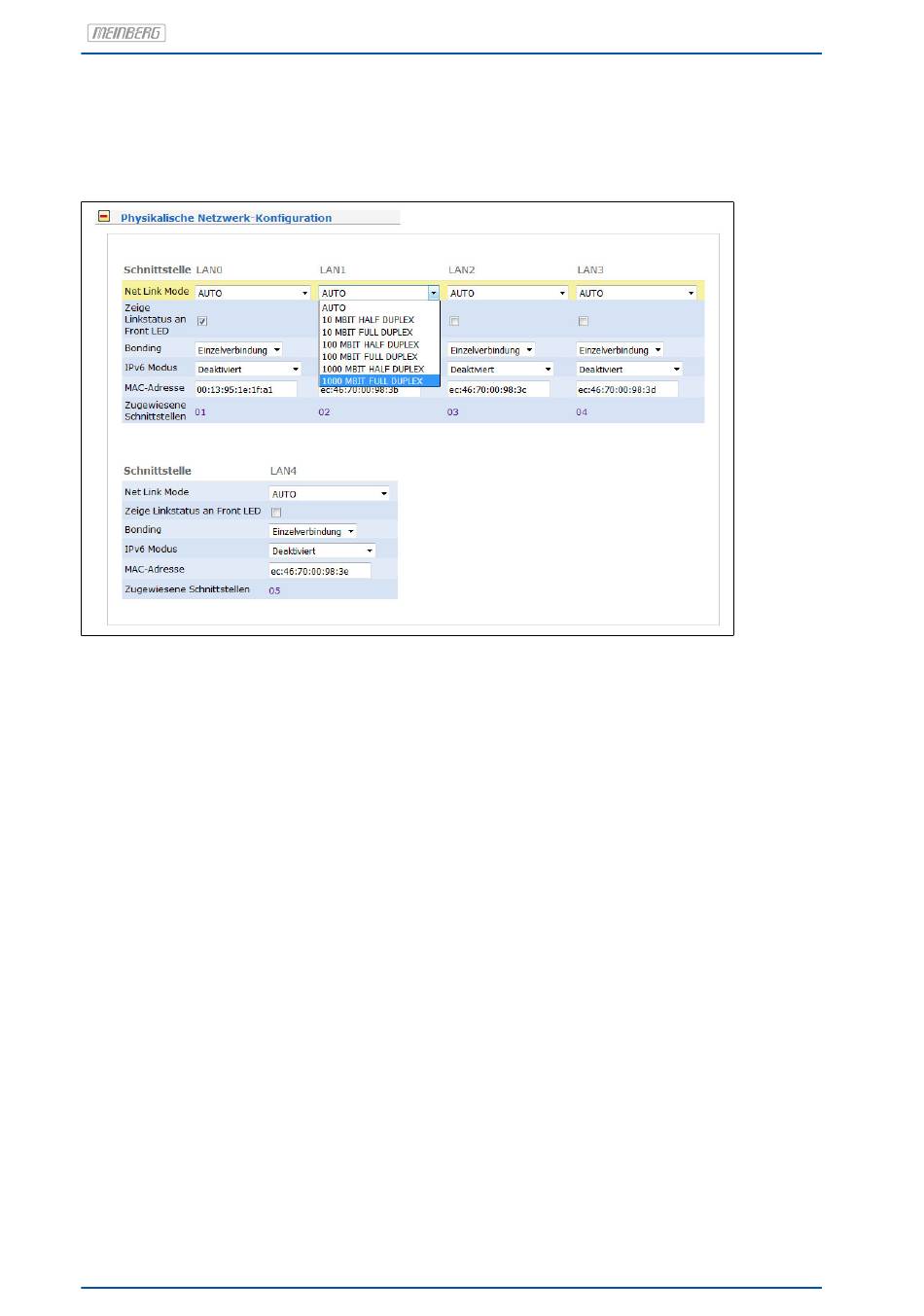Click MAC-Adresse label in LAN4 table
Viewport: 924px width, 1316px height.
click(x=155, y=569)
